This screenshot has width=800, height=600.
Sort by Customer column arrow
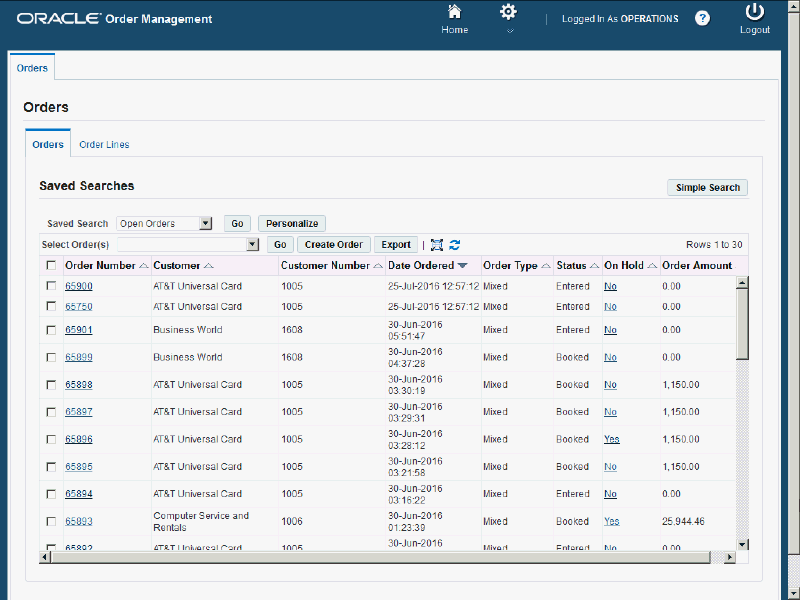pos(209,266)
